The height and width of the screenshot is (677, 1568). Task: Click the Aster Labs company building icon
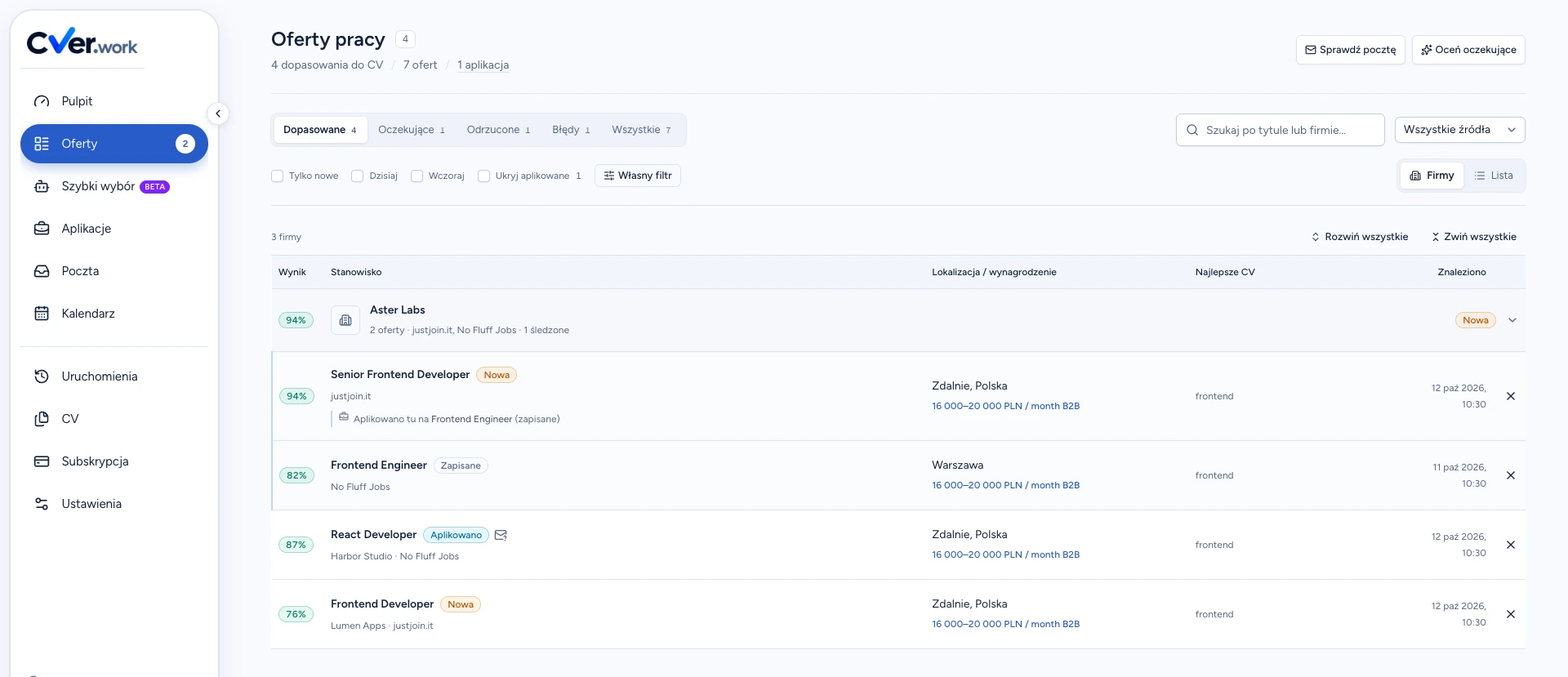(345, 320)
